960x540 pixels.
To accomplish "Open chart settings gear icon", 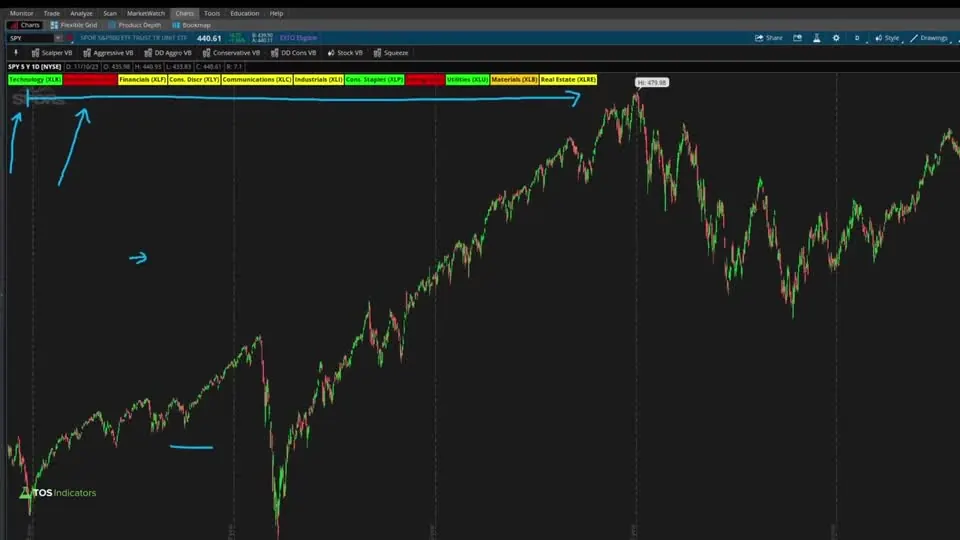I will pyautogui.click(x=836, y=38).
